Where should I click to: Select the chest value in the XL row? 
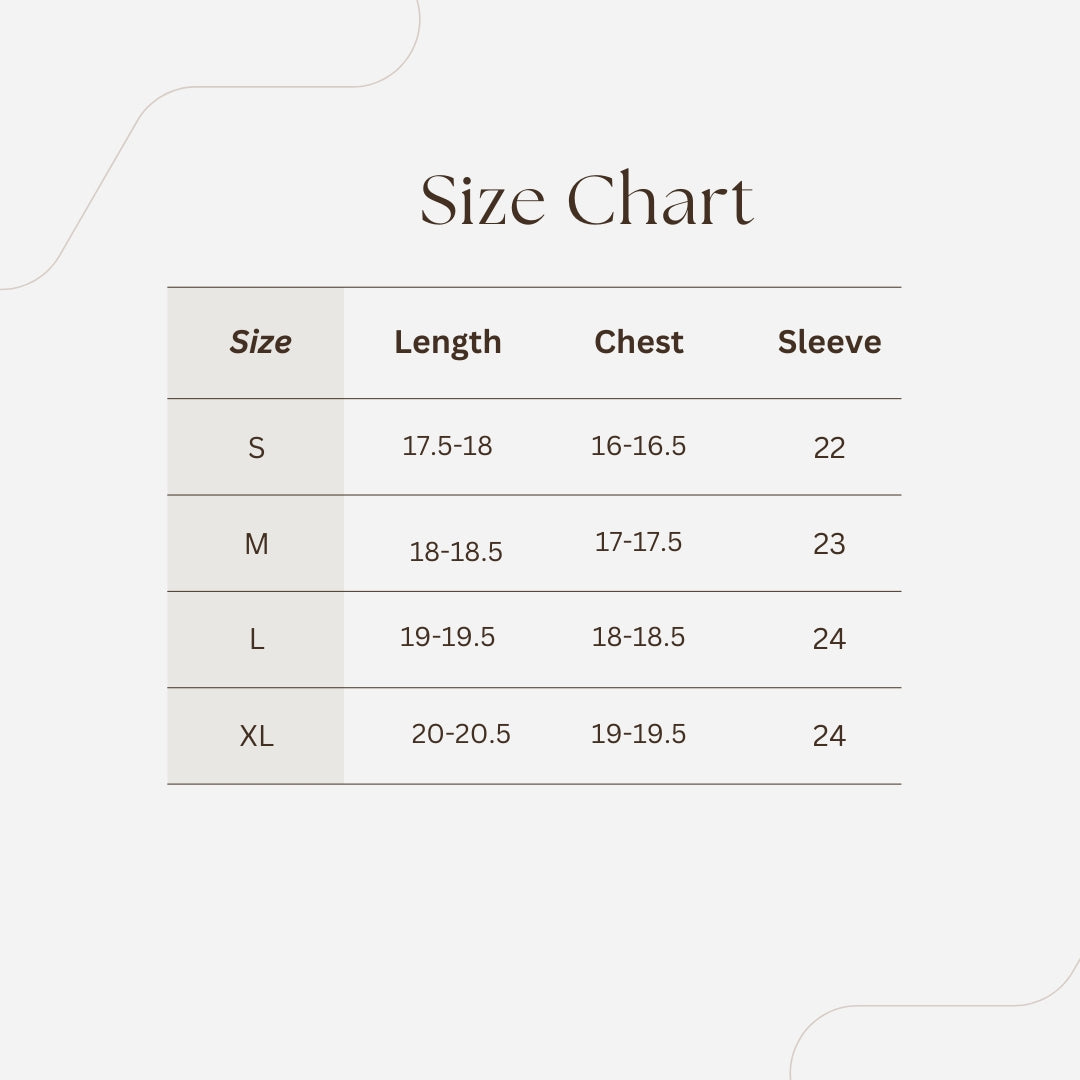[638, 734]
